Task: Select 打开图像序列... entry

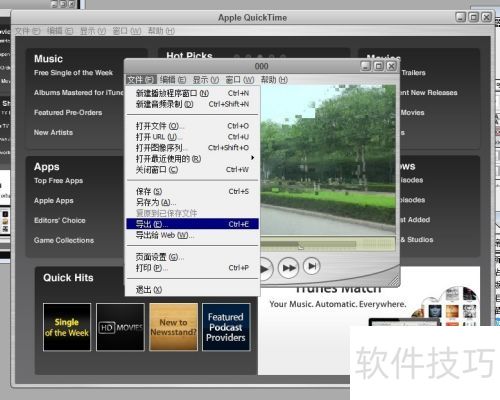Action: [192, 148]
